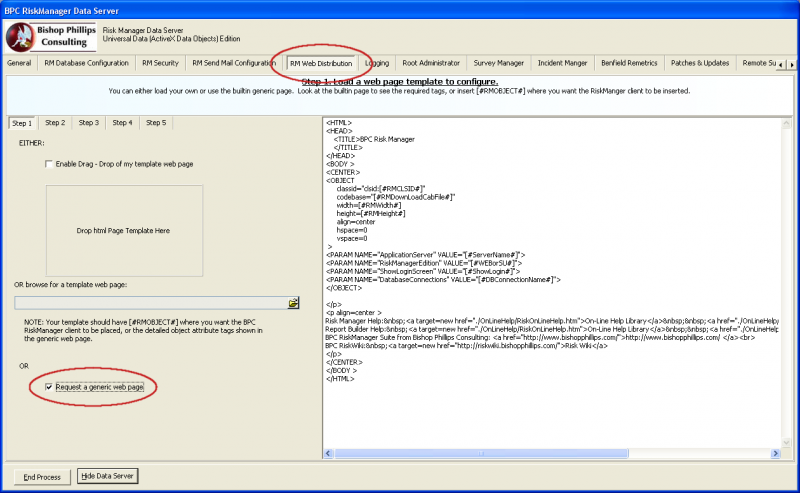Click the template web page path field

tap(151, 303)
